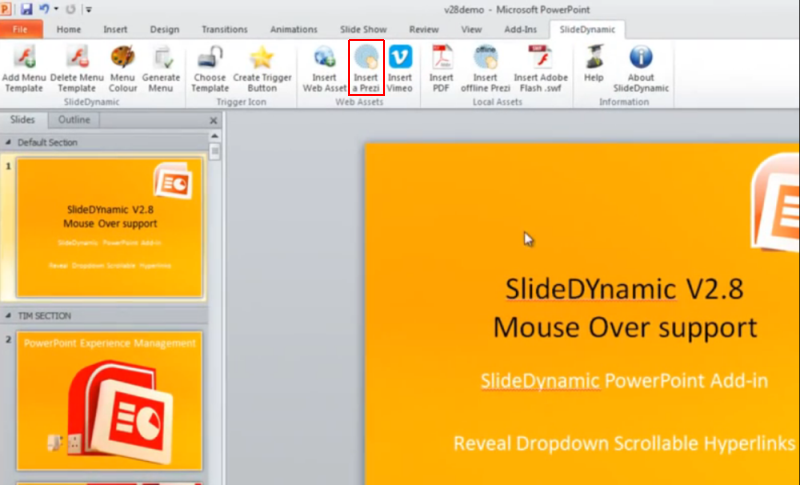Click the Insert Vimeo icon
800x485 pixels.
[400, 56]
